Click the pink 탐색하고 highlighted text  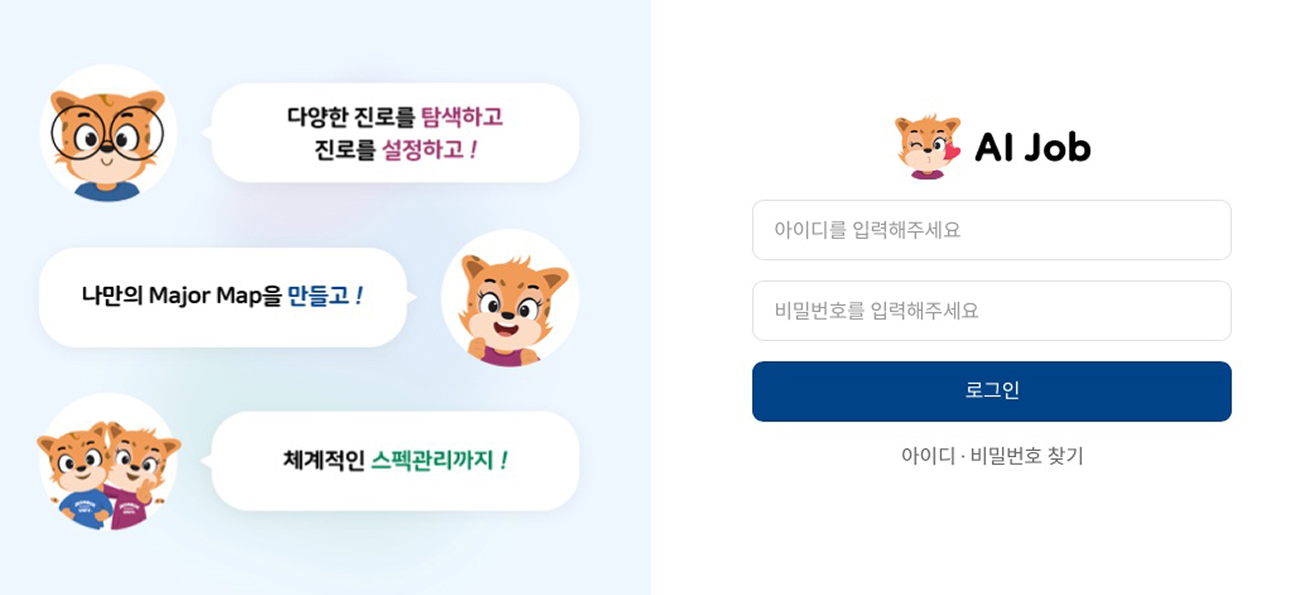[461, 118]
